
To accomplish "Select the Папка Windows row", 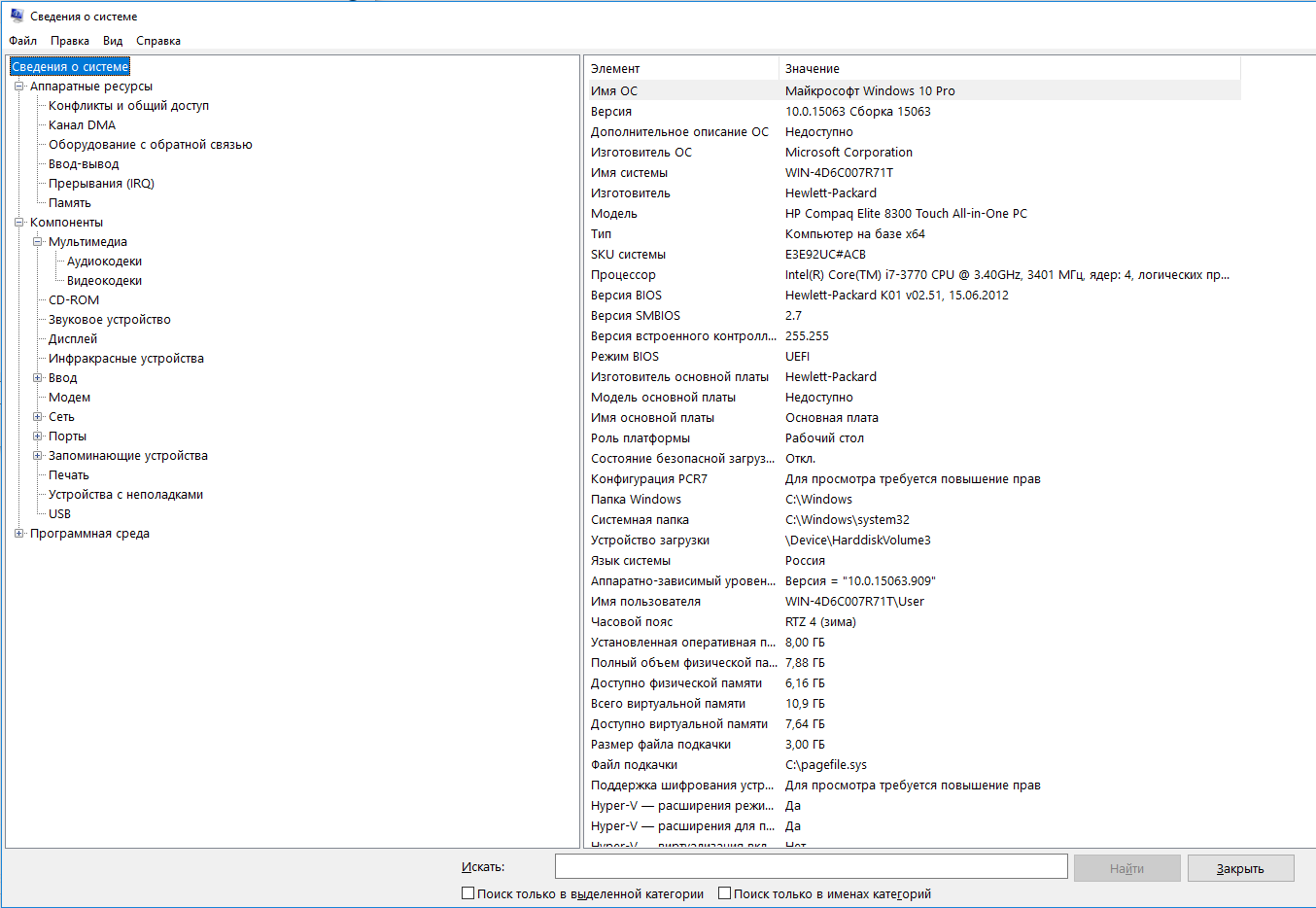I will point(913,499).
